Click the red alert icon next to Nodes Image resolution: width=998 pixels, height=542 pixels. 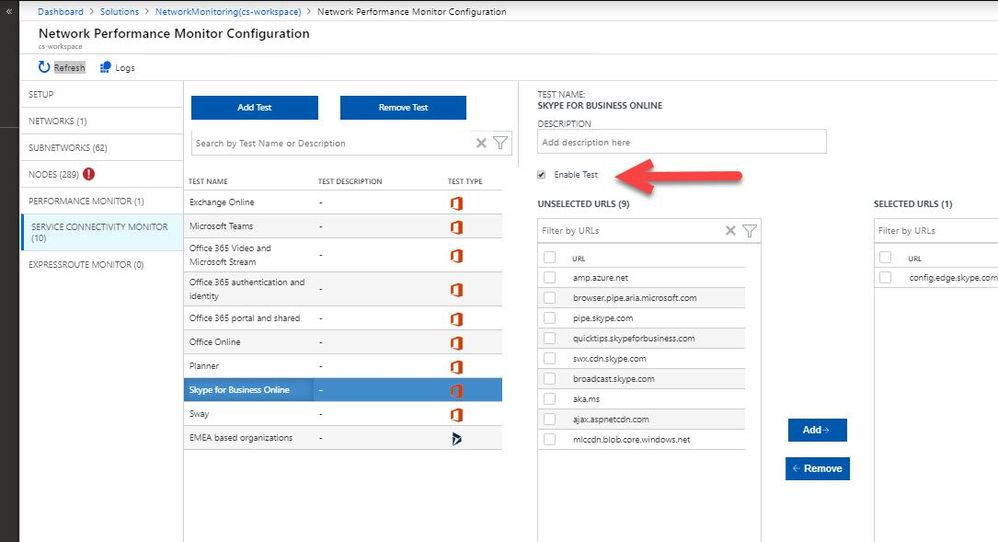pos(88,174)
